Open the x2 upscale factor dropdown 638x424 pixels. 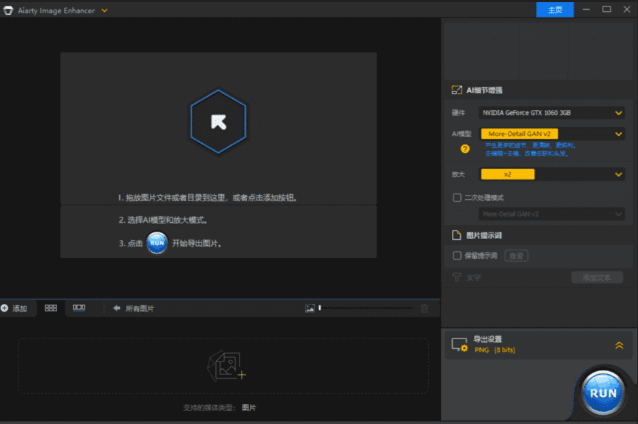(x=552, y=174)
